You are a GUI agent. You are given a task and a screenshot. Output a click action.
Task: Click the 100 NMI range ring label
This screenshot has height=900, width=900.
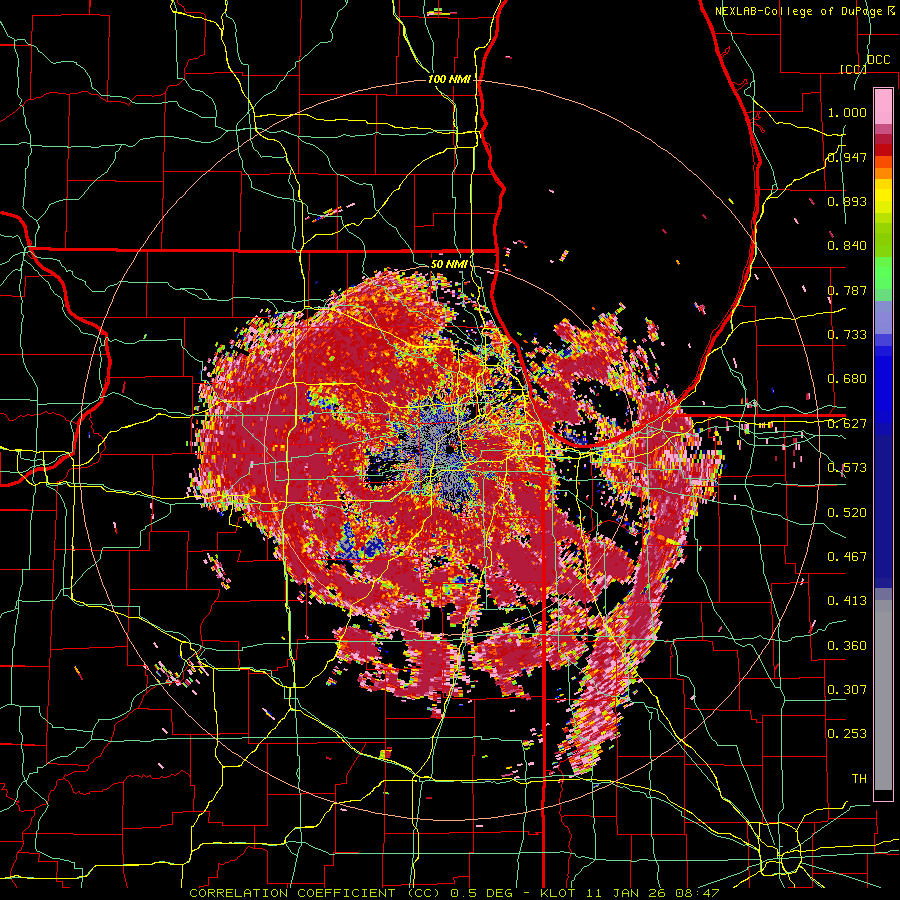(x=448, y=79)
